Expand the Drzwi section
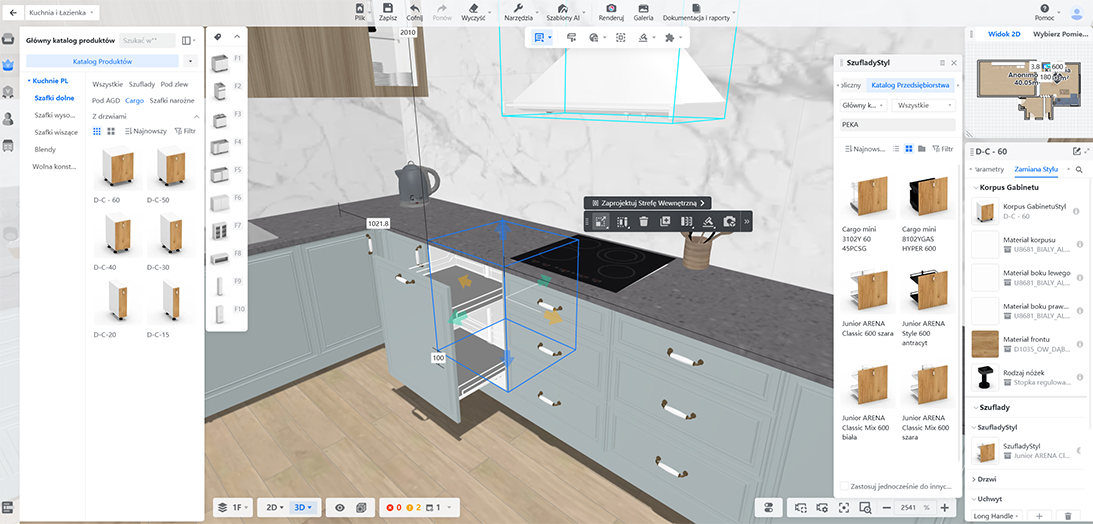1093x524 pixels. pos(990,479)
